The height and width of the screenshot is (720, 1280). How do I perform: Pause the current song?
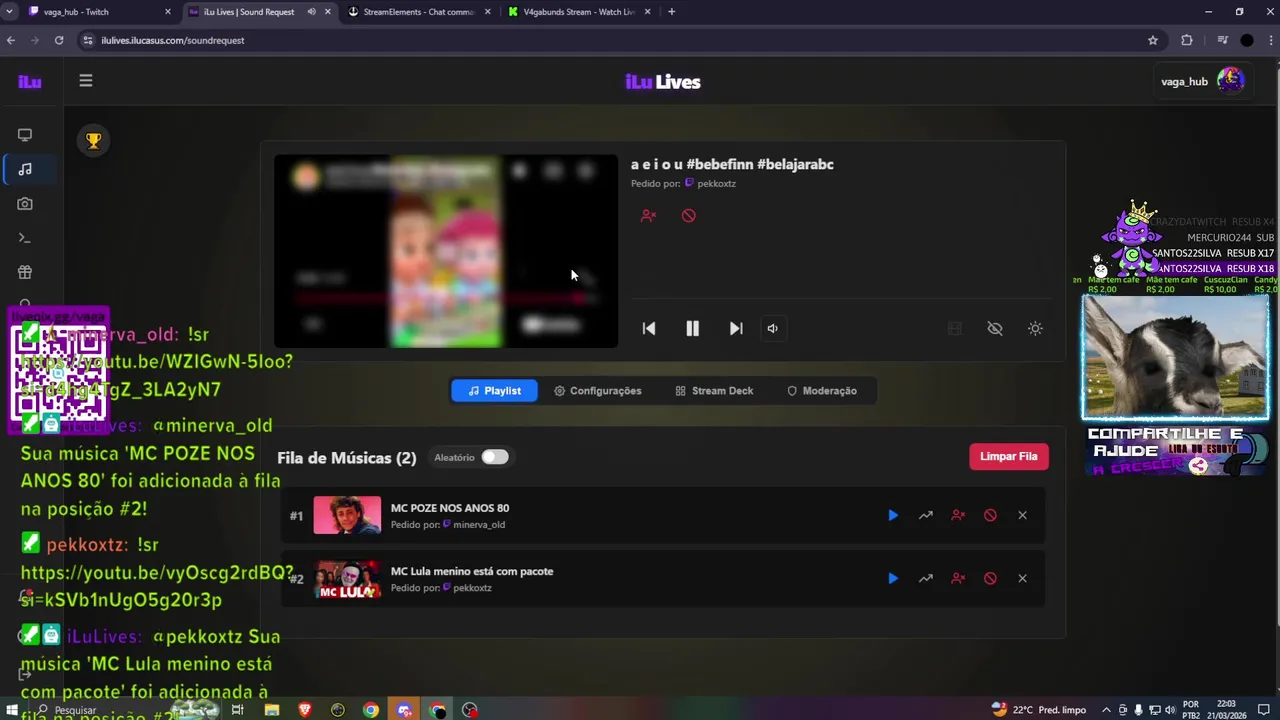coord(692,328)
